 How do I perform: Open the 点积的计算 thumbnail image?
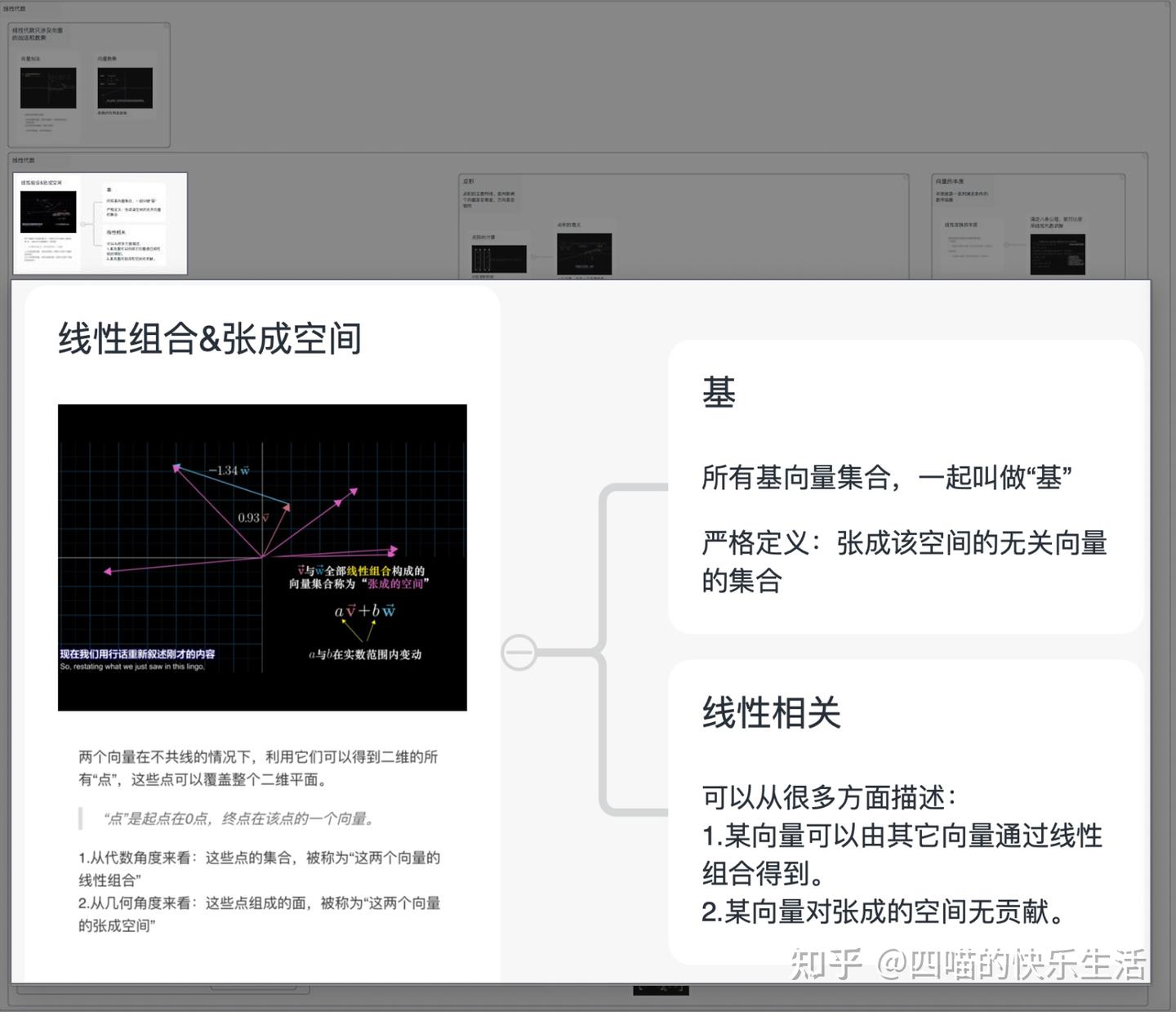click(x=500, y=259)
